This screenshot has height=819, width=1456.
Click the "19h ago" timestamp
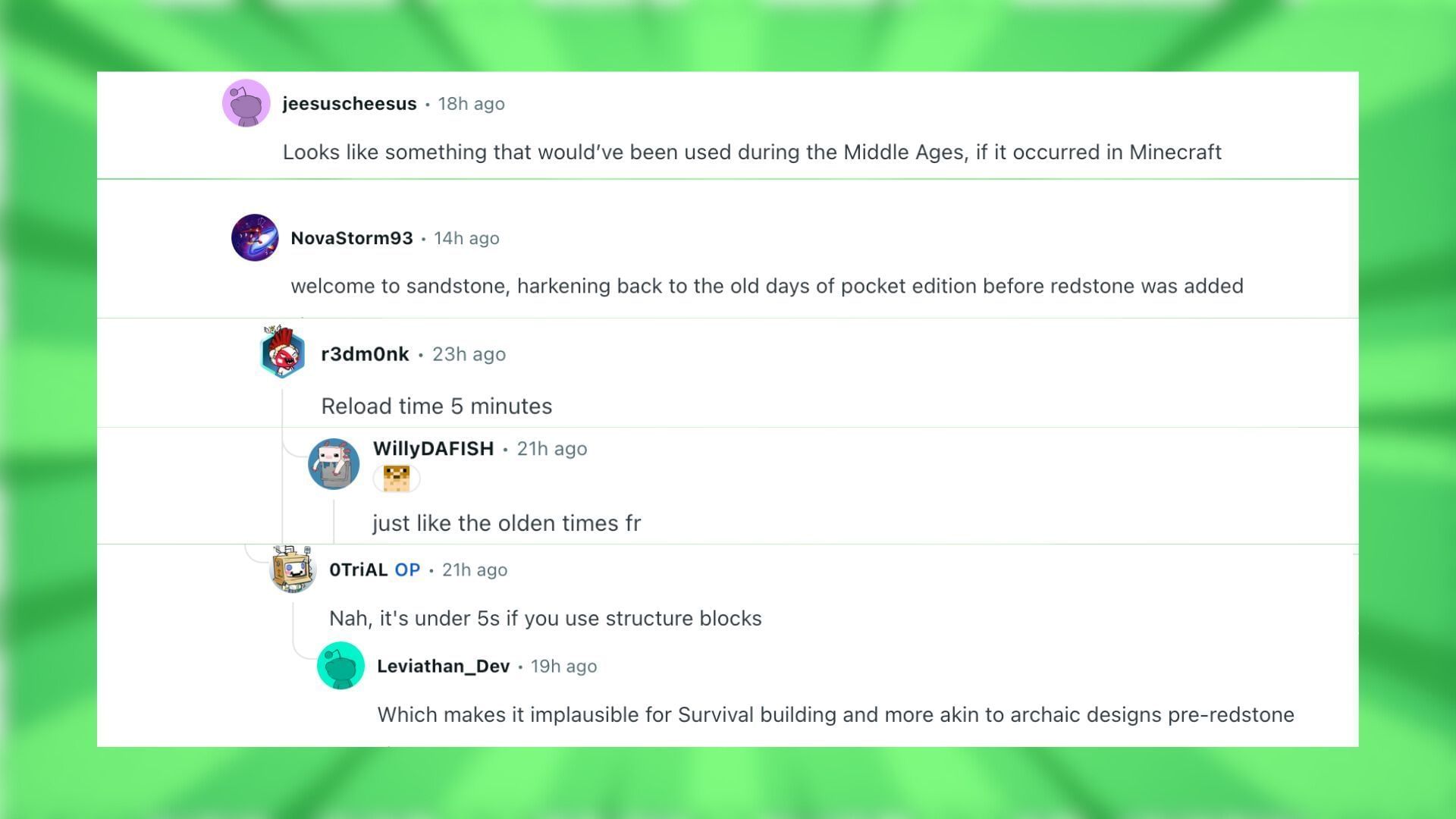[x=563, y=667]
